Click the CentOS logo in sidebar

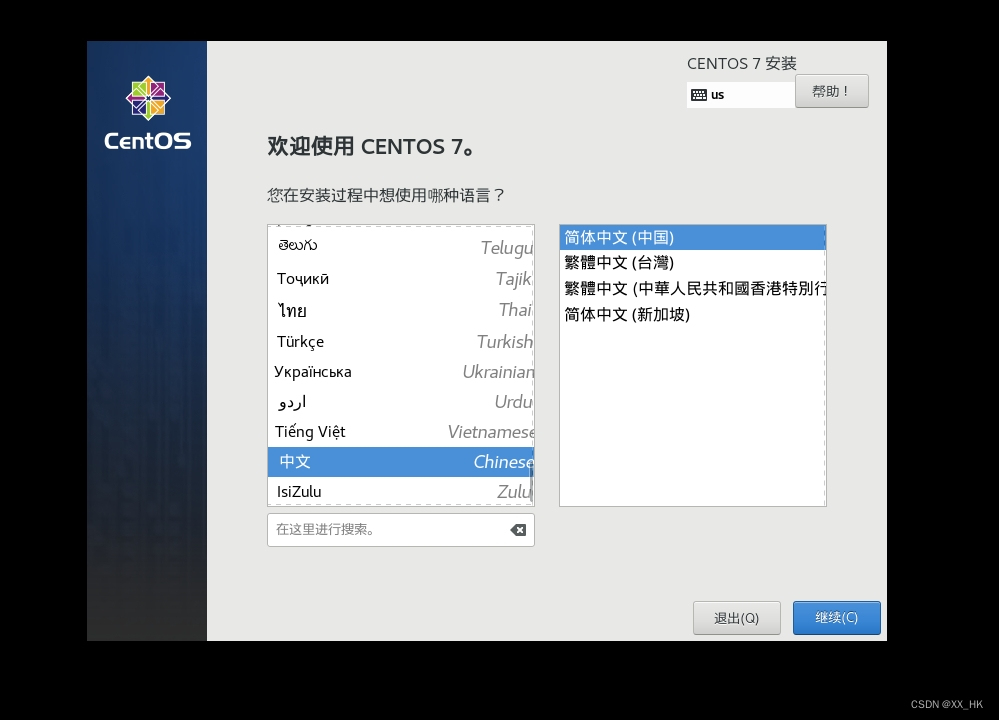[x=148, y=113]
